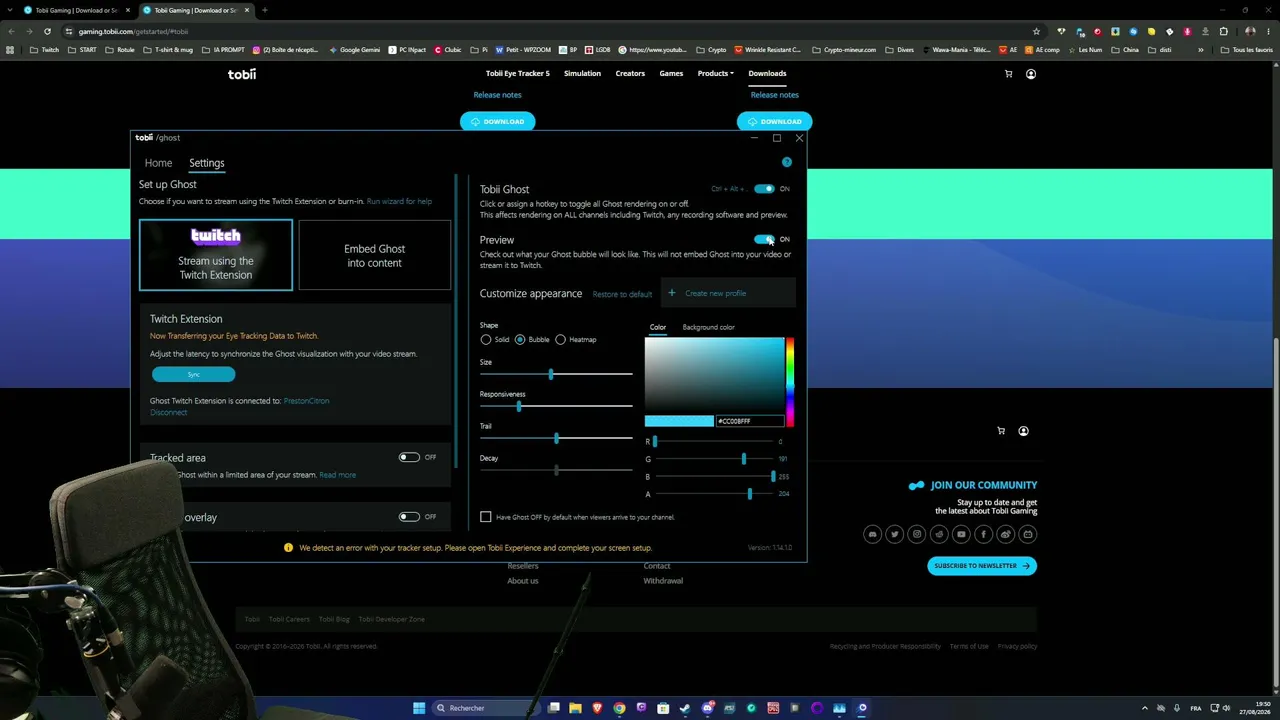
Task: Open the Chrome three-dot menu
Action: 1268,31
